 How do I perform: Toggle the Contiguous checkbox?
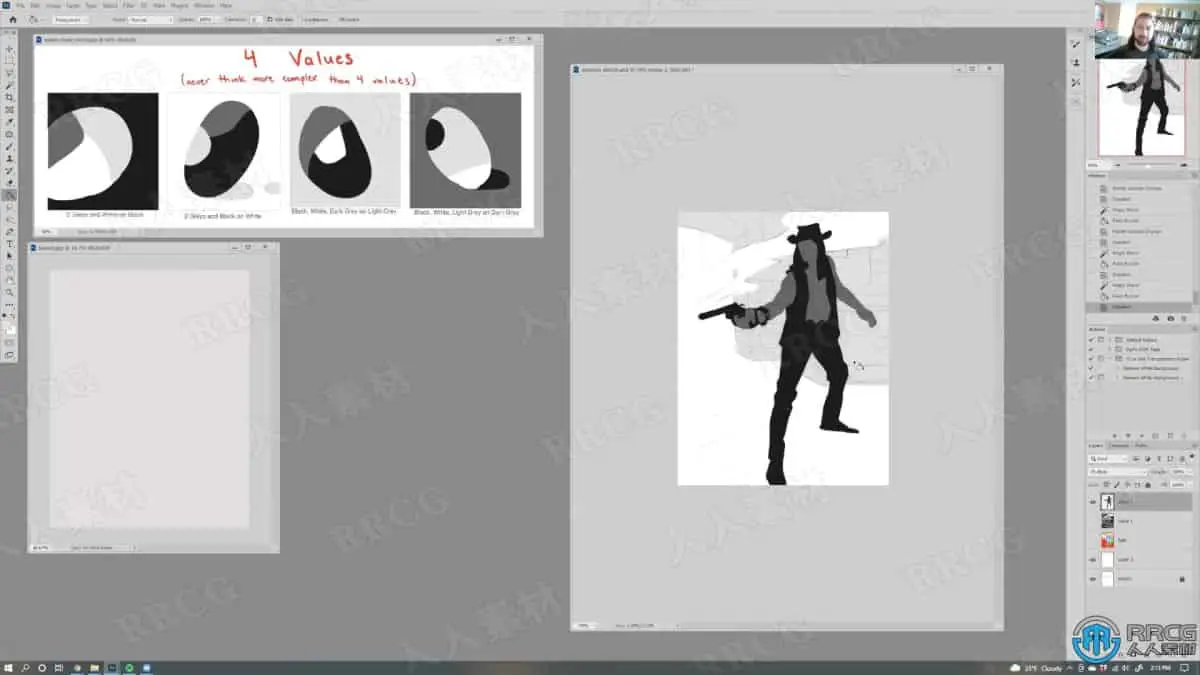click(303, 19)
